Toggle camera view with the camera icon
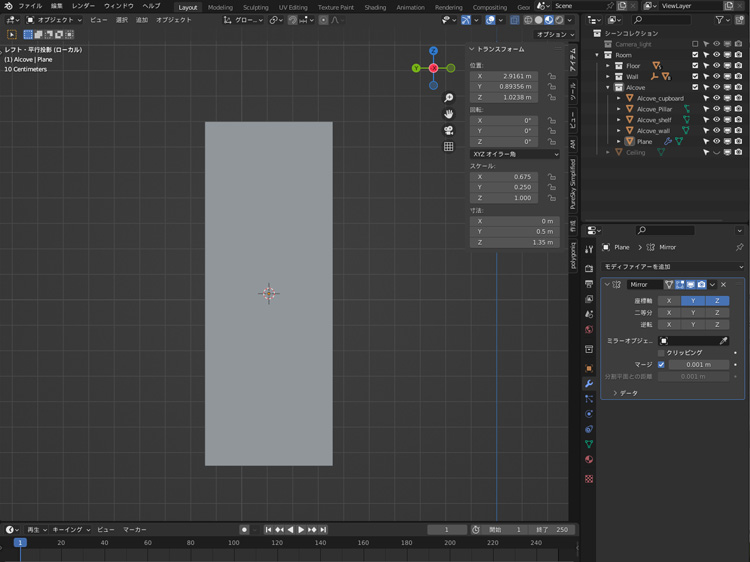 449,130
